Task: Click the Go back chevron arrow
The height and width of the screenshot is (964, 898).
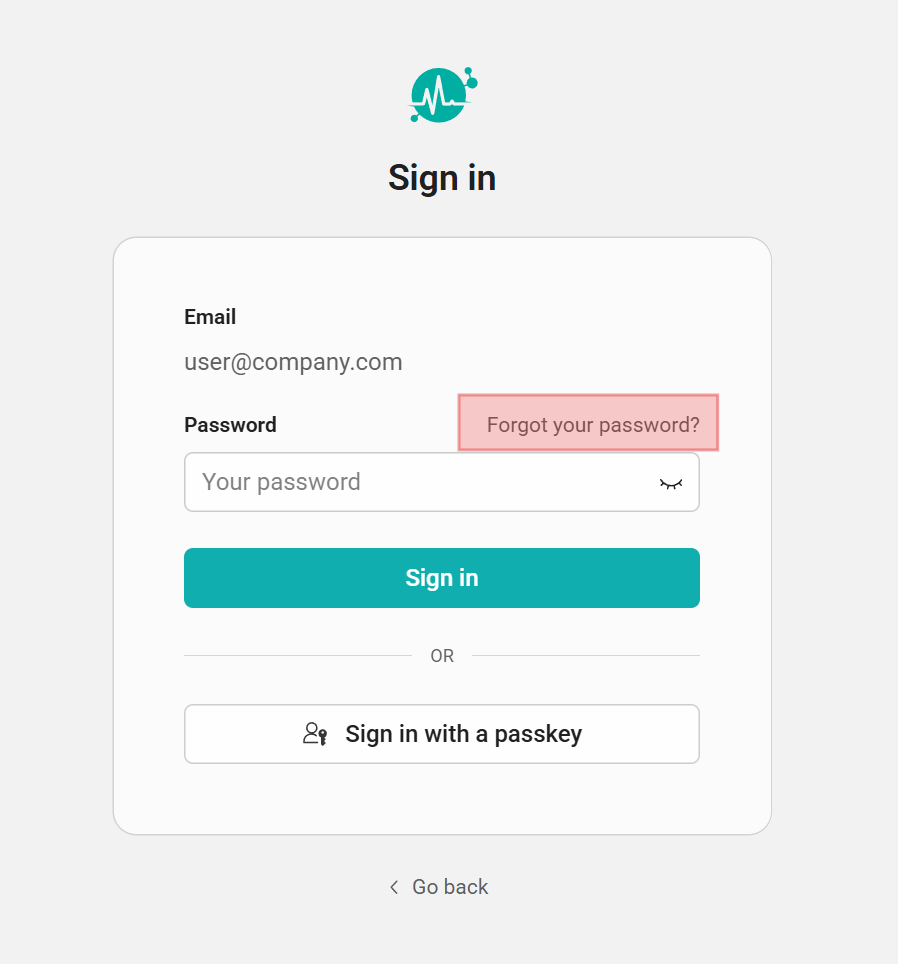Action: pos(394,887)
